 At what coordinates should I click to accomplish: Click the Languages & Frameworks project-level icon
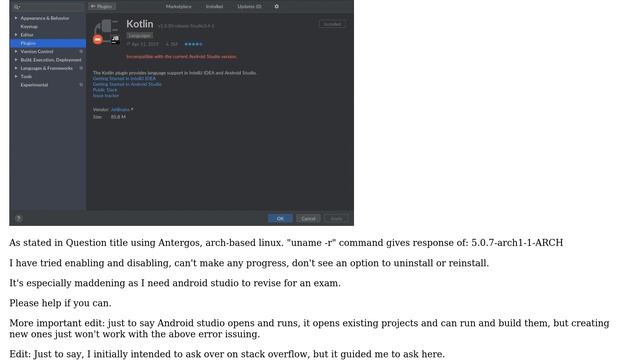click(81, 68)
